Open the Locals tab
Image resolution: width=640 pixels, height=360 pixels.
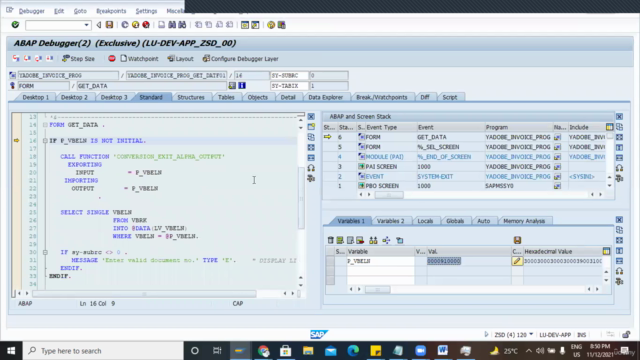pyautogui.click(x=425, y=221)
